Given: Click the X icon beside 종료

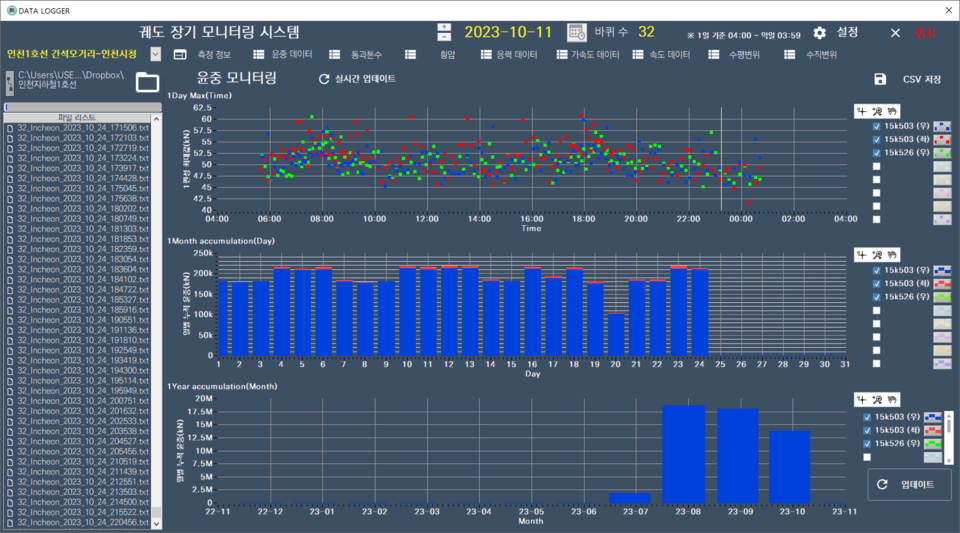Looking at the screenshot, I should (x=895, y=33).
